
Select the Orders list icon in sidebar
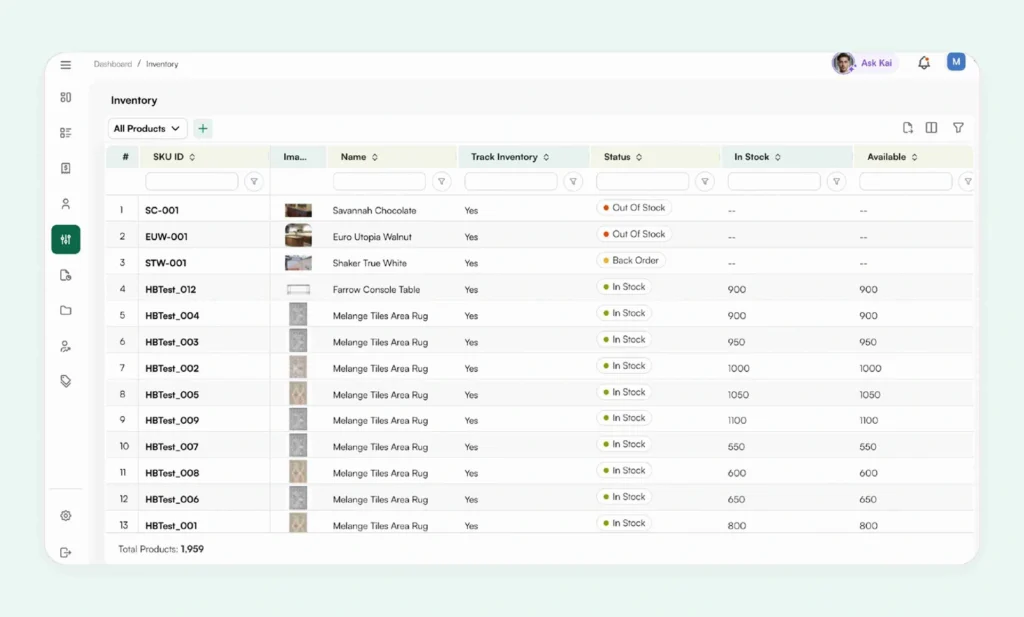click(x=66, y=132)
